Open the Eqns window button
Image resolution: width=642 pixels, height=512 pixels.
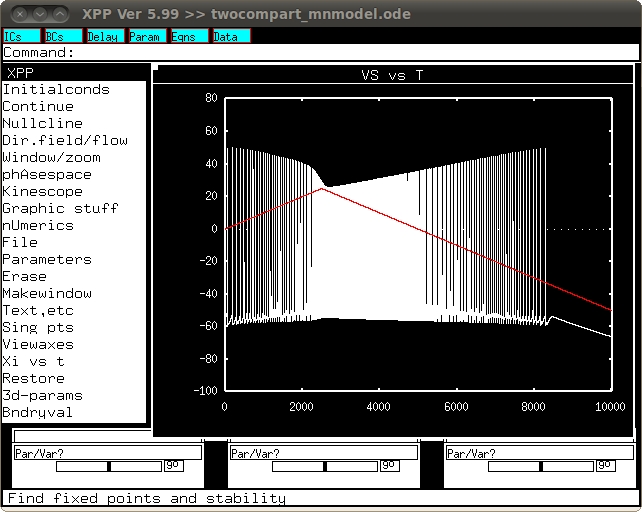[189, 36]
